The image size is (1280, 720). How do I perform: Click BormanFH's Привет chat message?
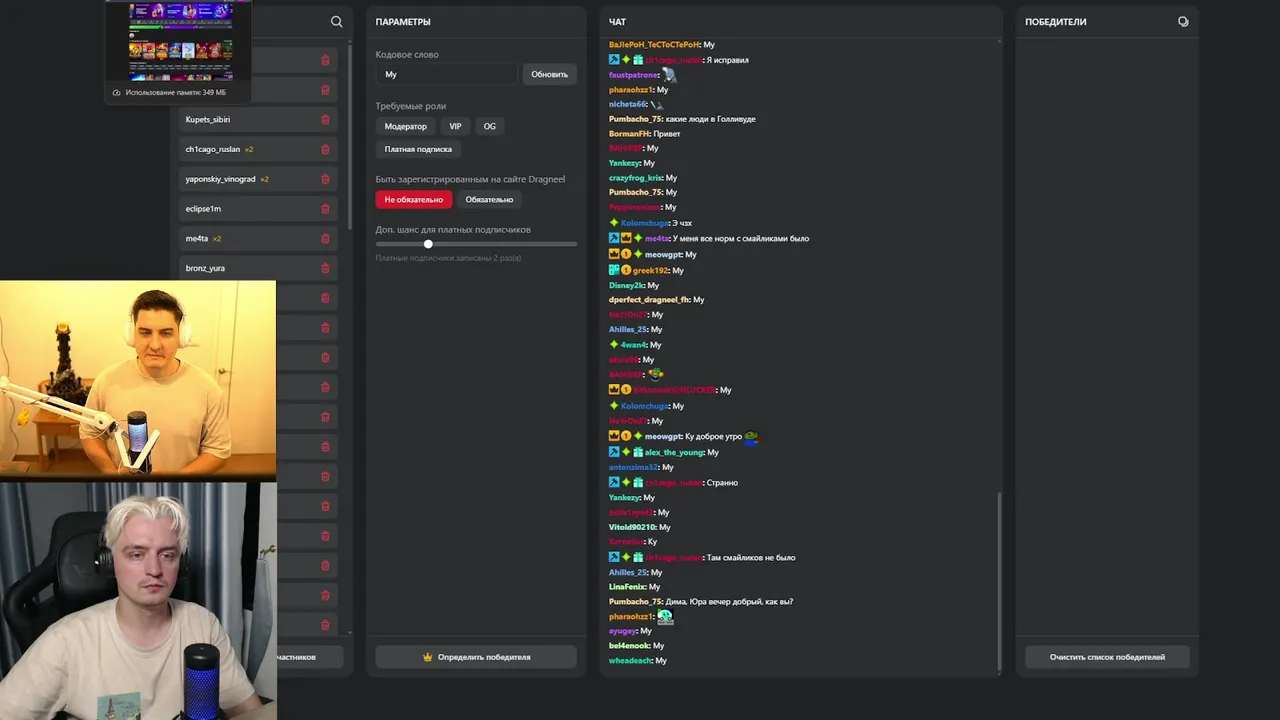(666, 133)
